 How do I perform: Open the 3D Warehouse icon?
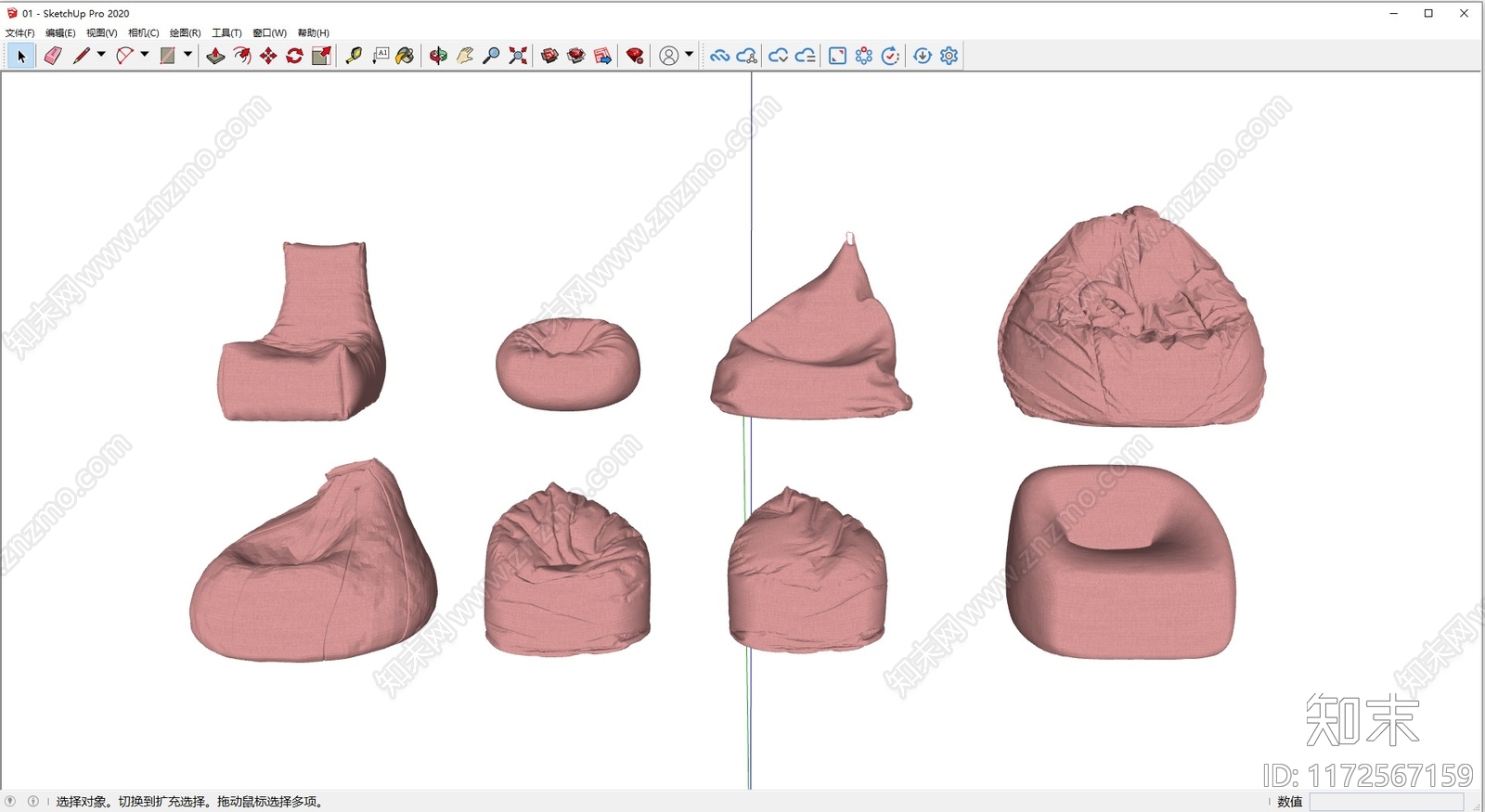tap(549, 56)
